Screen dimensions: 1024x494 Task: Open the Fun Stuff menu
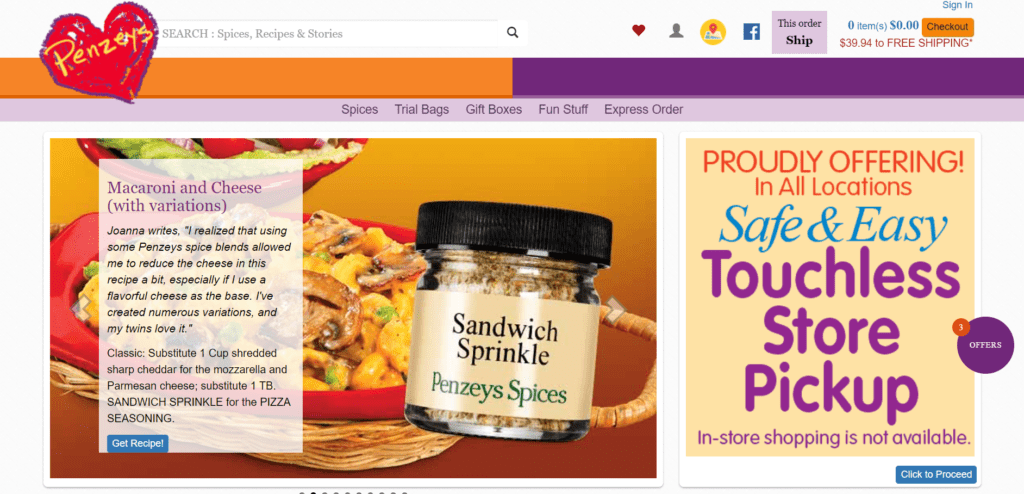click(x=563, y=110)
